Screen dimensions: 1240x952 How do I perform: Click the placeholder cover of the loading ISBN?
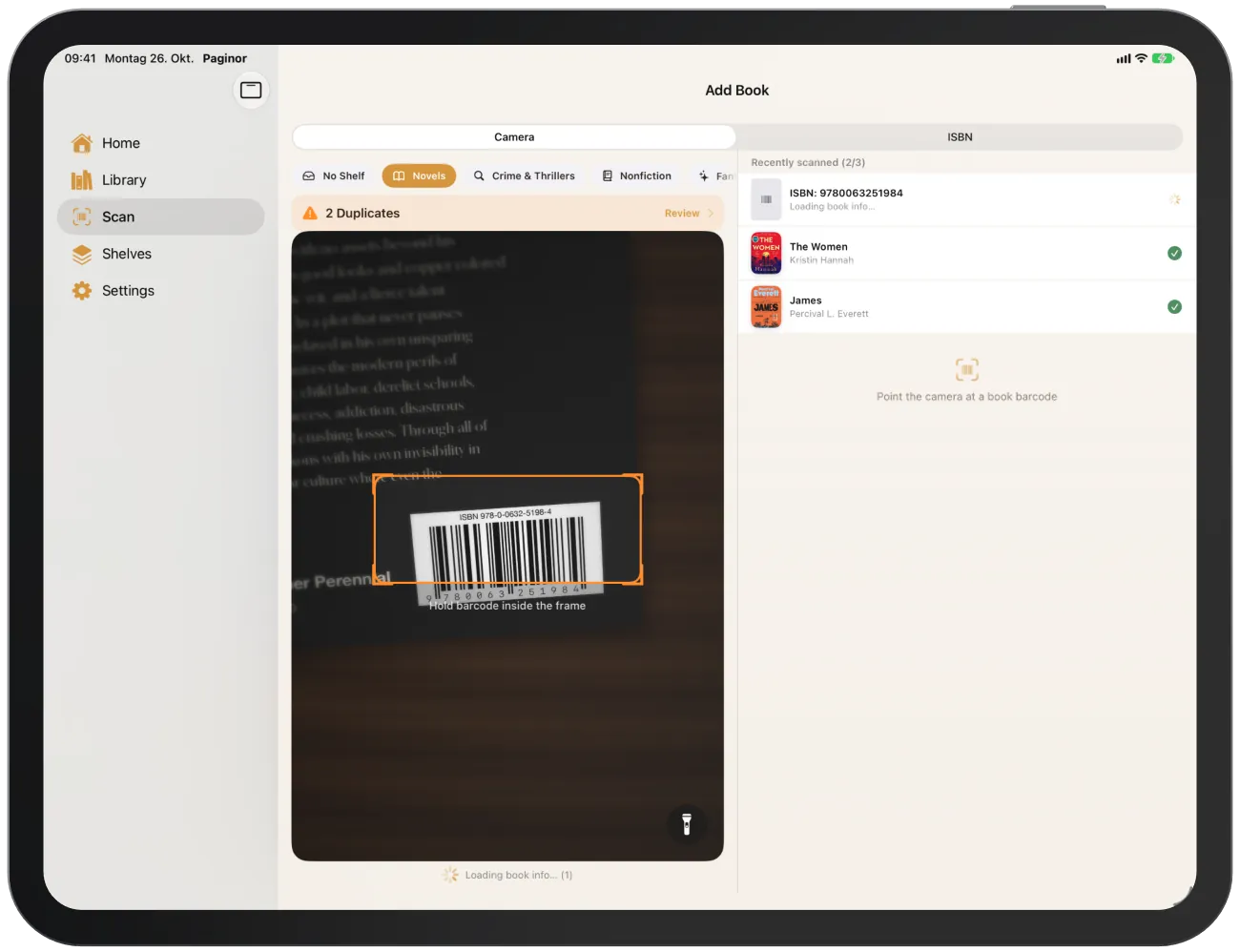(x=766, y=199)
